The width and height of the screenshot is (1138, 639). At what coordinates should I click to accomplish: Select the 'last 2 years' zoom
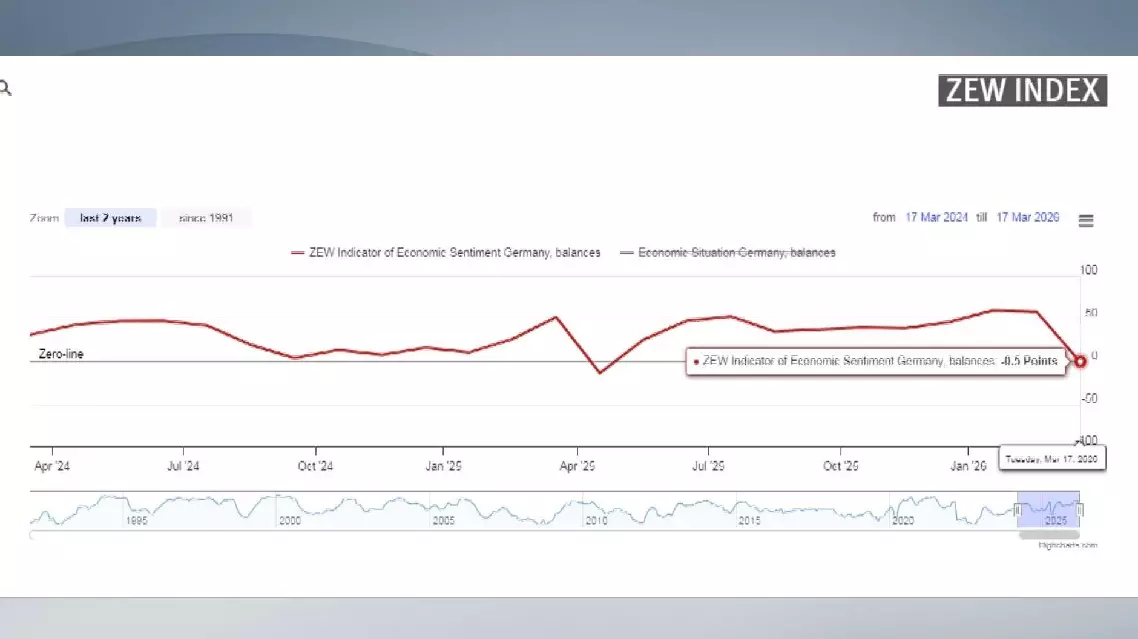[x=111, y=218]
